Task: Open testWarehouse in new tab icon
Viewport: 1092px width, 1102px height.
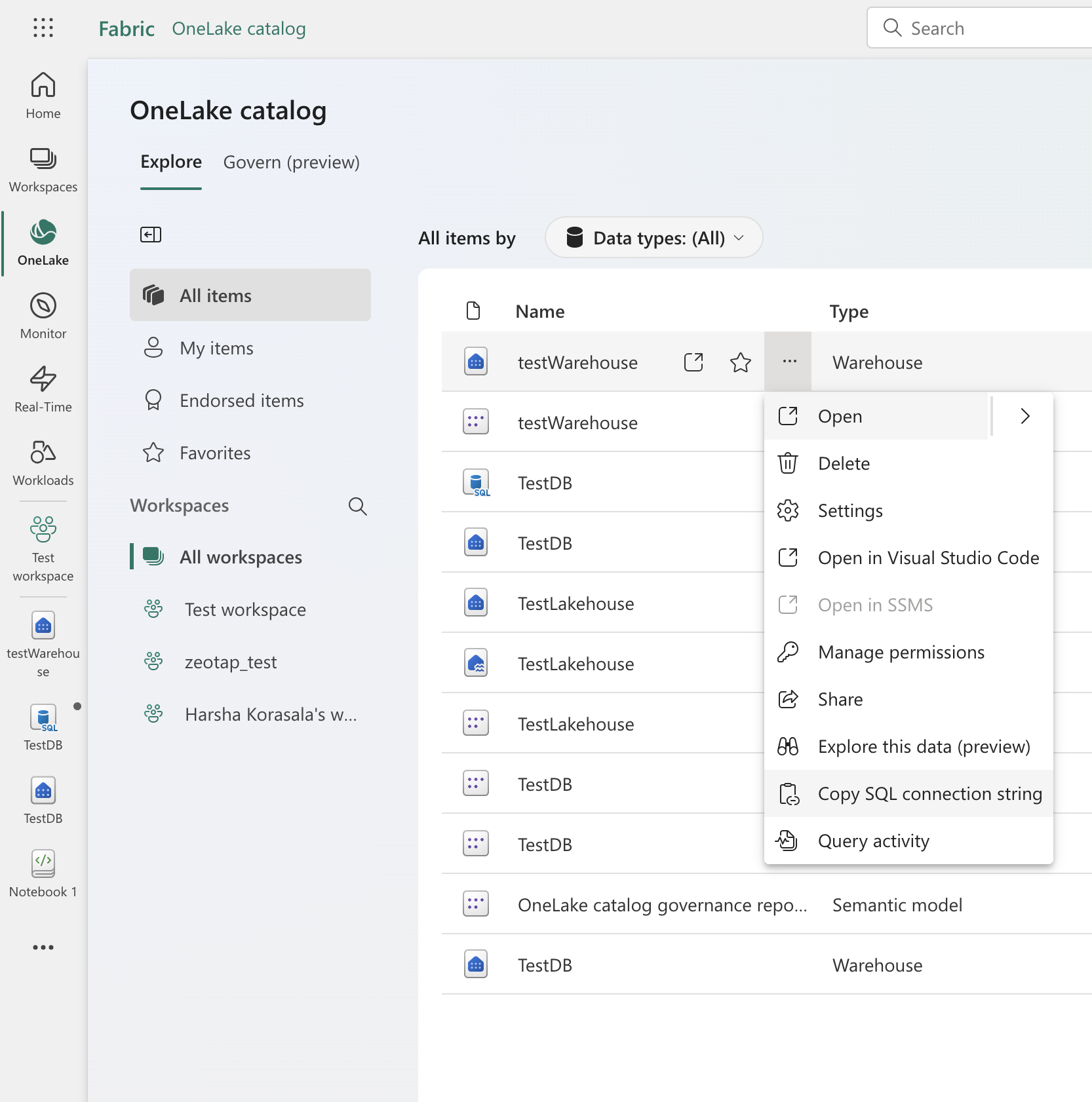Action: pos(693,362)
